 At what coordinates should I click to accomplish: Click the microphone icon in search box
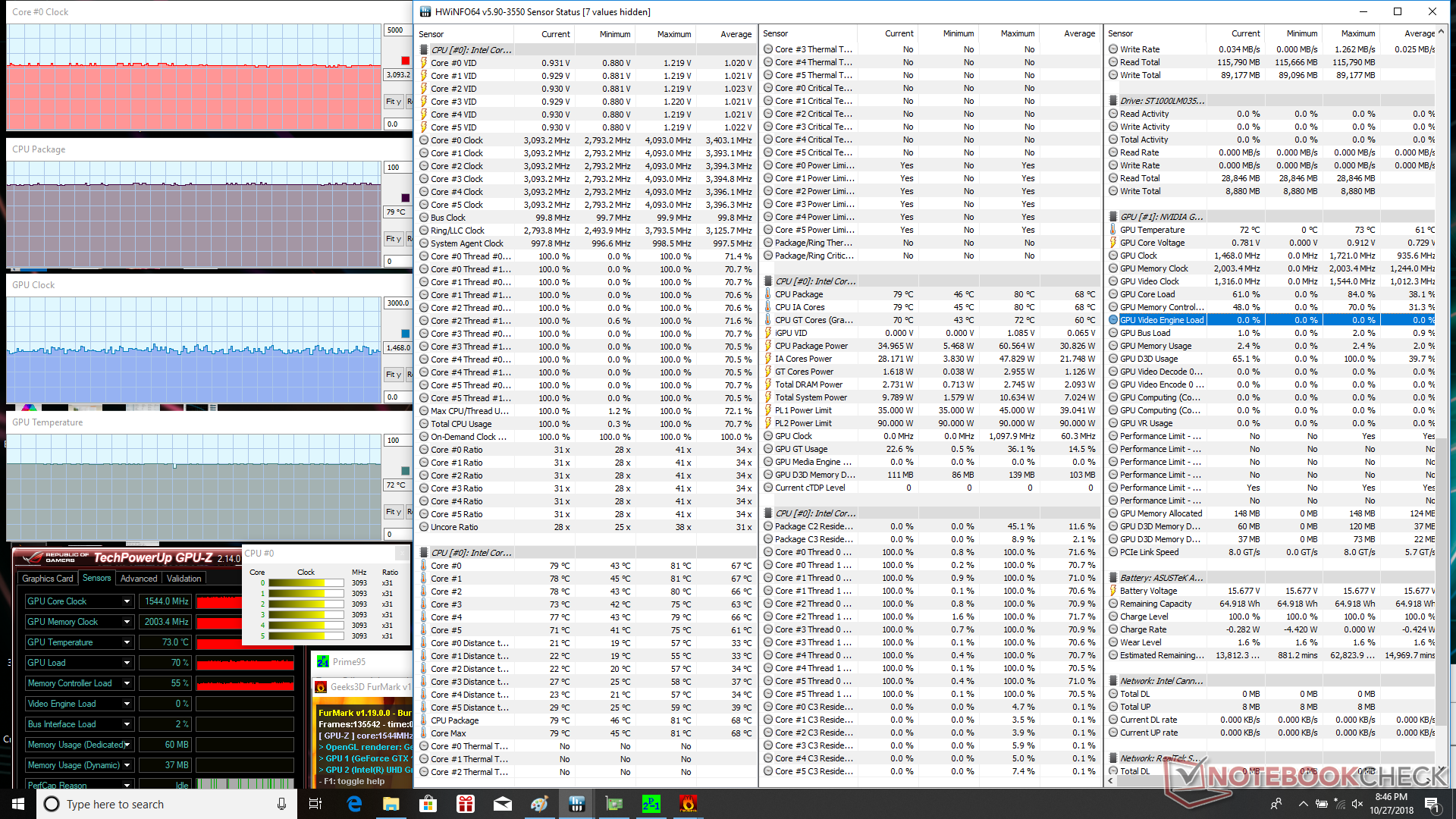click(281, 804)
